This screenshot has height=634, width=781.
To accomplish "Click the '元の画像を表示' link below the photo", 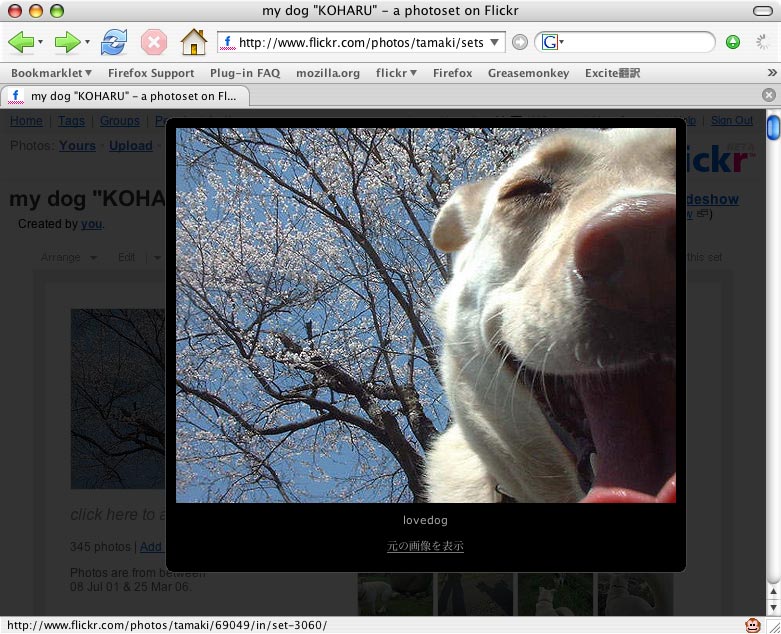I will click(426, 546).
